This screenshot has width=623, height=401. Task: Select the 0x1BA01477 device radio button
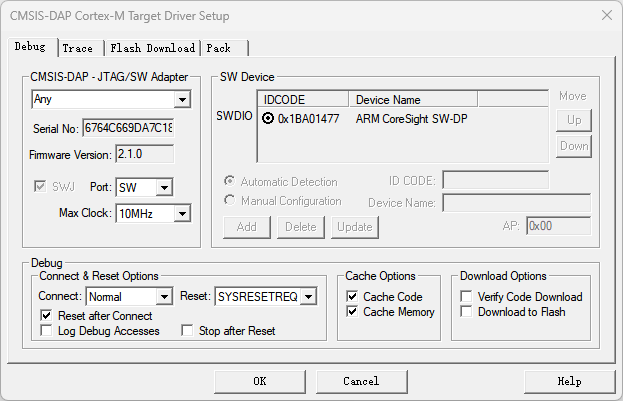pos(268,118)
